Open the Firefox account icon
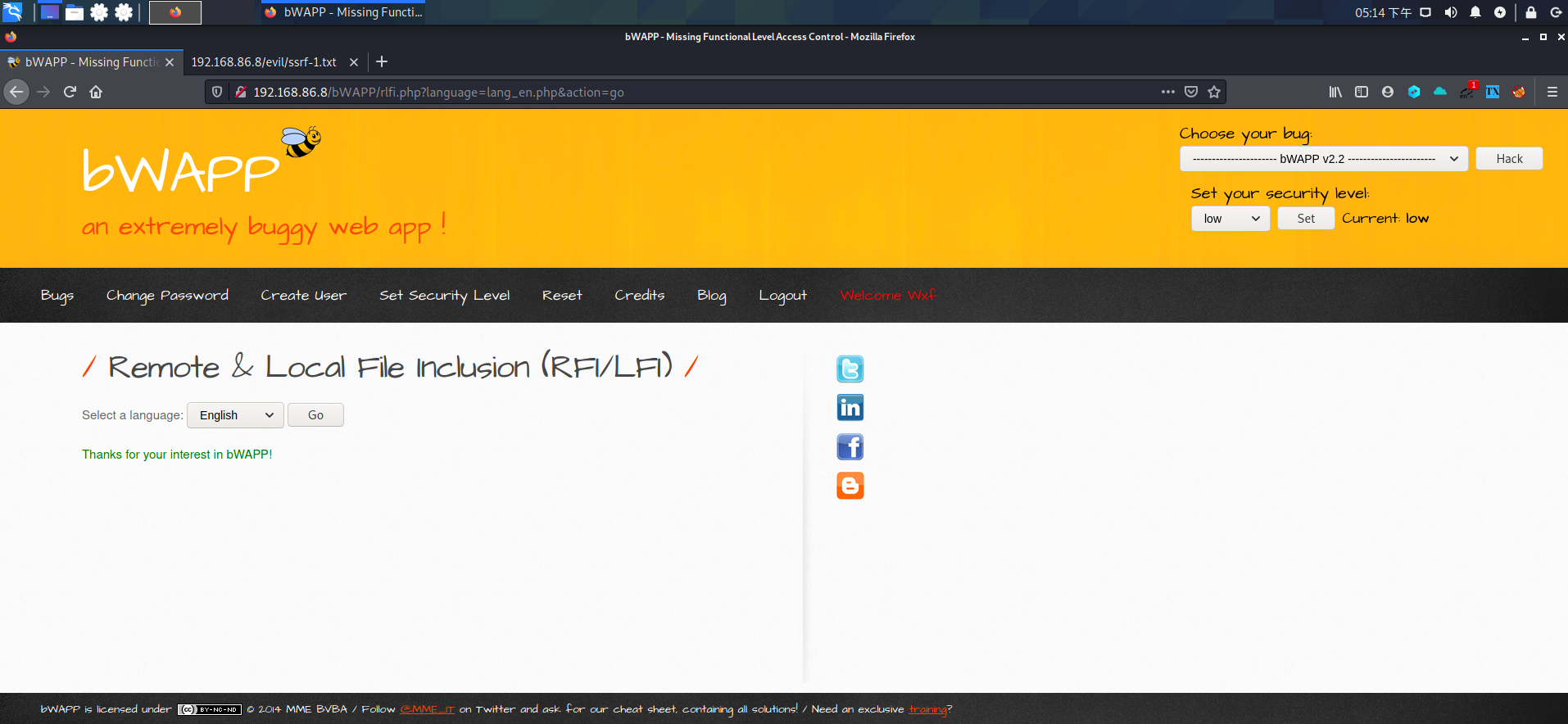Viewport: 1568px width, 724px height. tap(1388, 92)
